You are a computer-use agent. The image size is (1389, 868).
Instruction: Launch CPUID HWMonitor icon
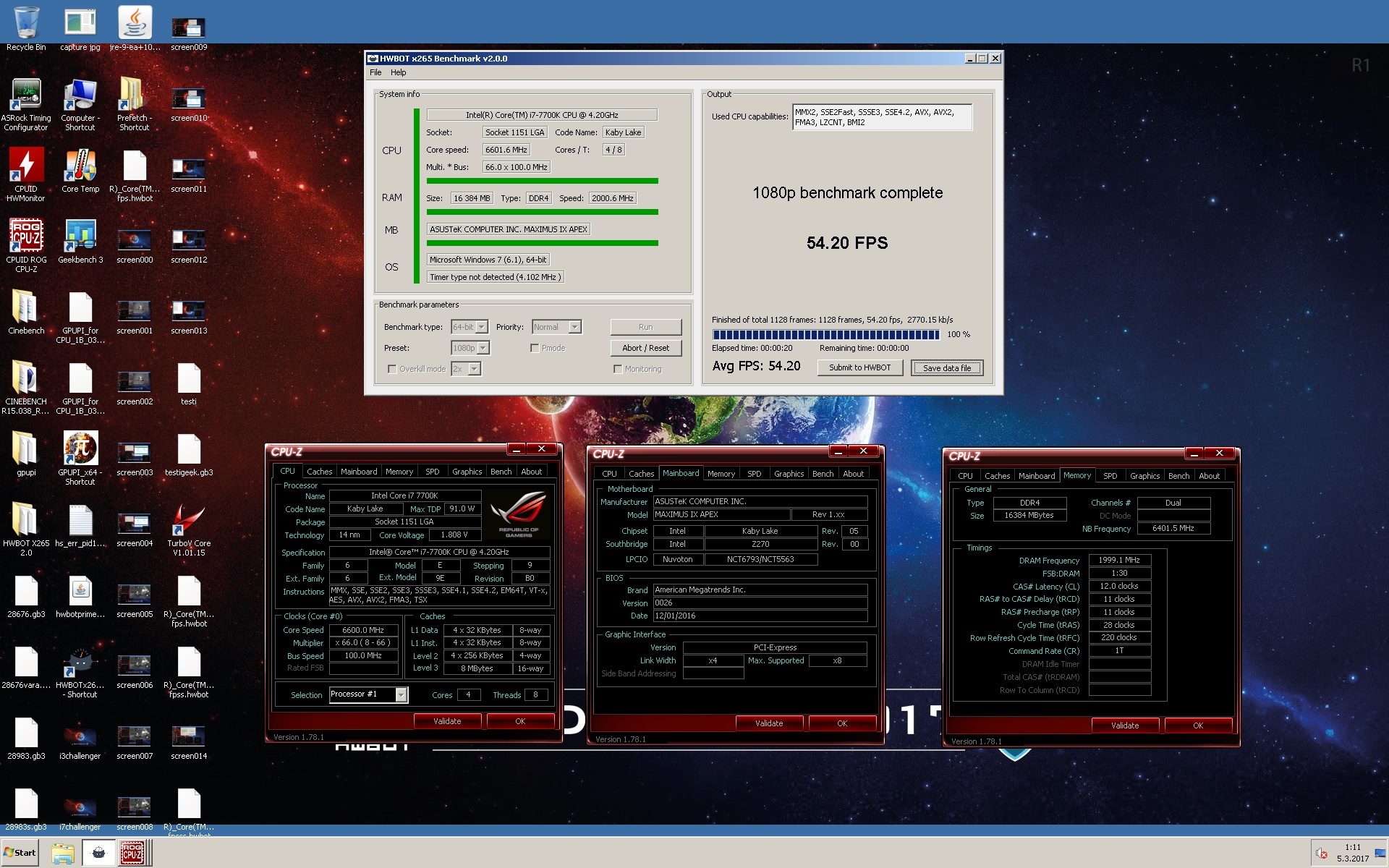click(x=26, y=175)
